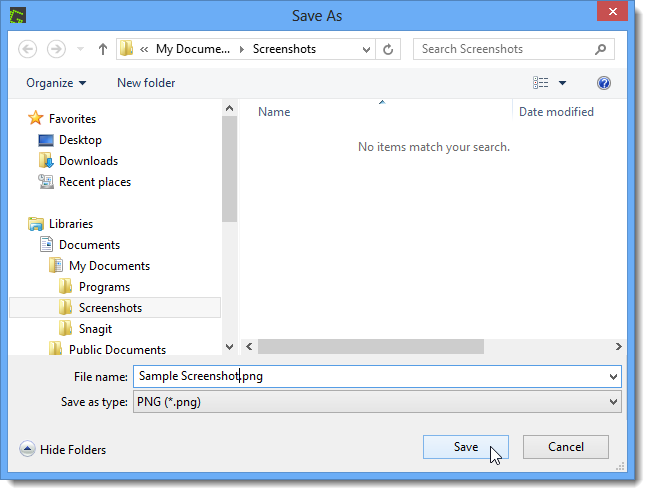Viewport: 650px width, 495px height.
Task: Click the Search Screenshots field
Action: click(514, 49)
